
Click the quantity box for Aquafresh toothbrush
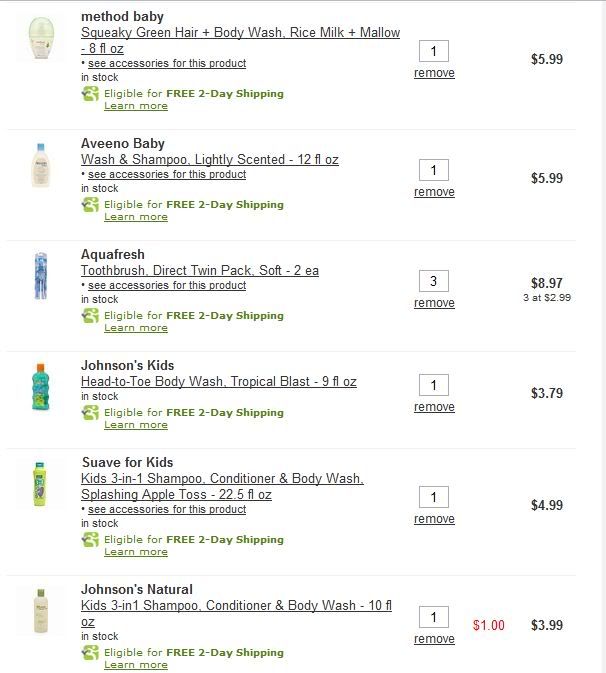pos(434,281)
